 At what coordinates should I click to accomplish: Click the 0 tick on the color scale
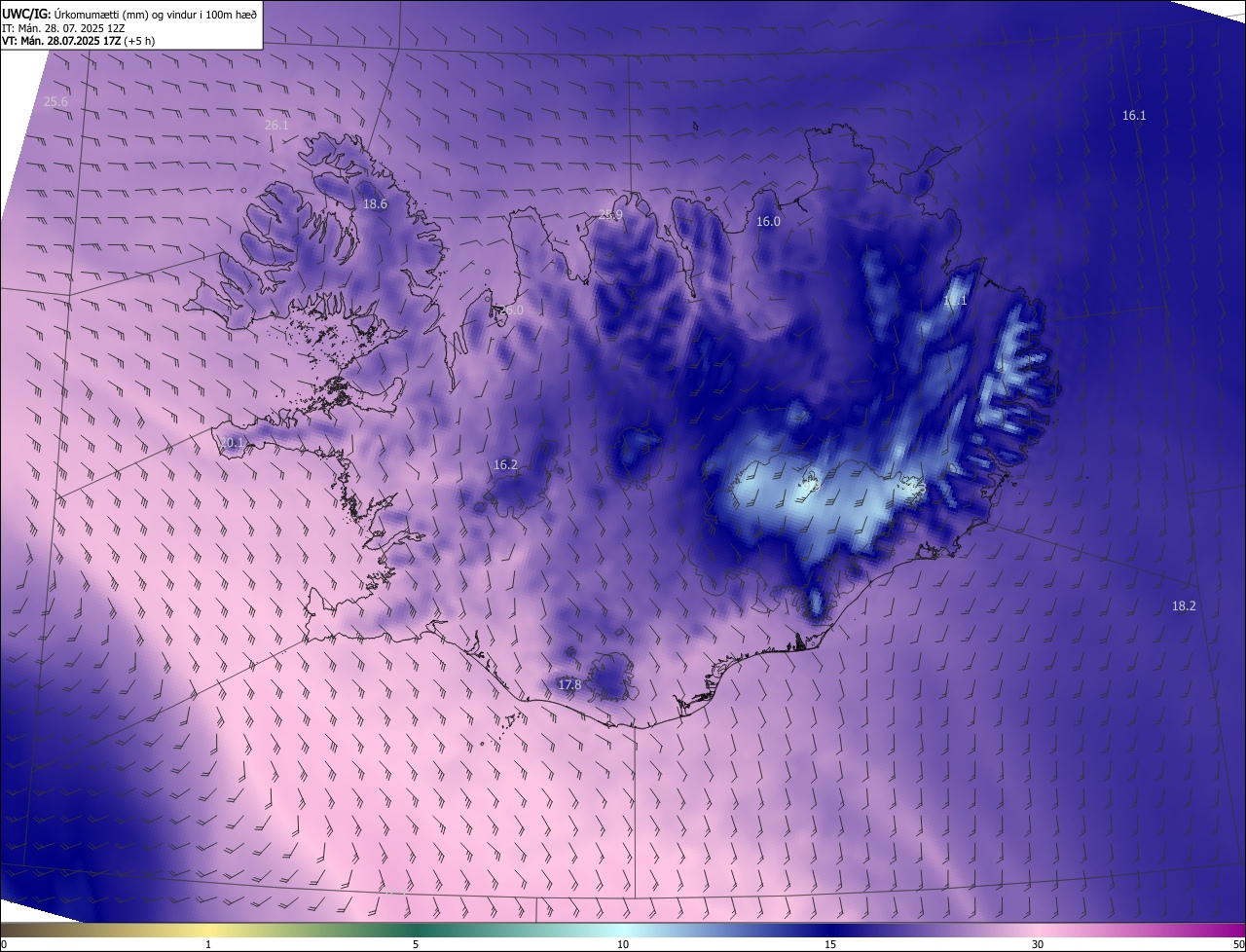point(3,945)
